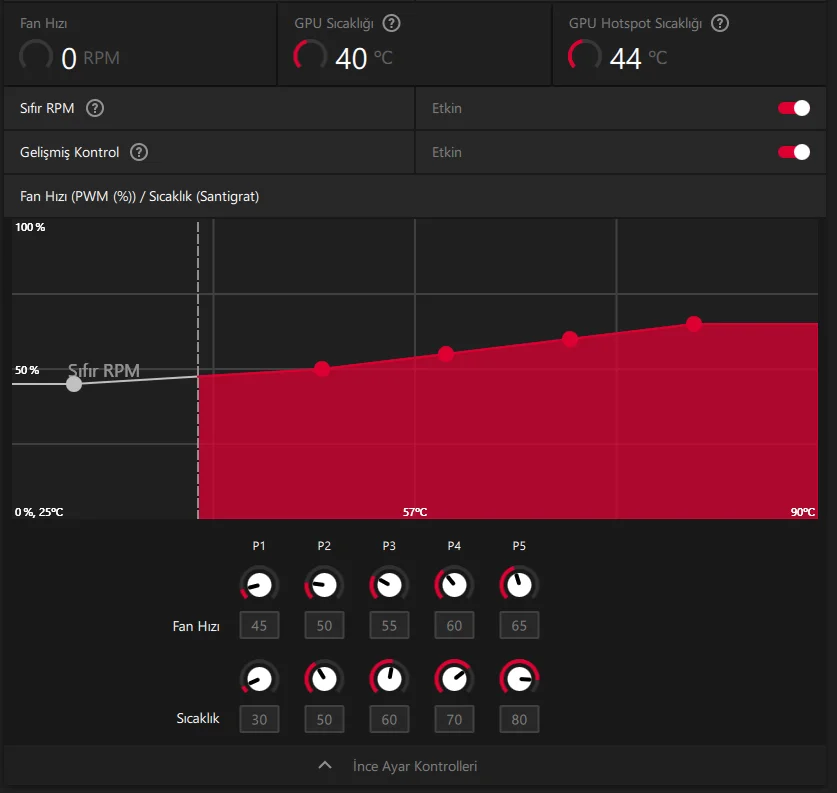Click the P4 Sıcaklık dial

click(454, 679)
